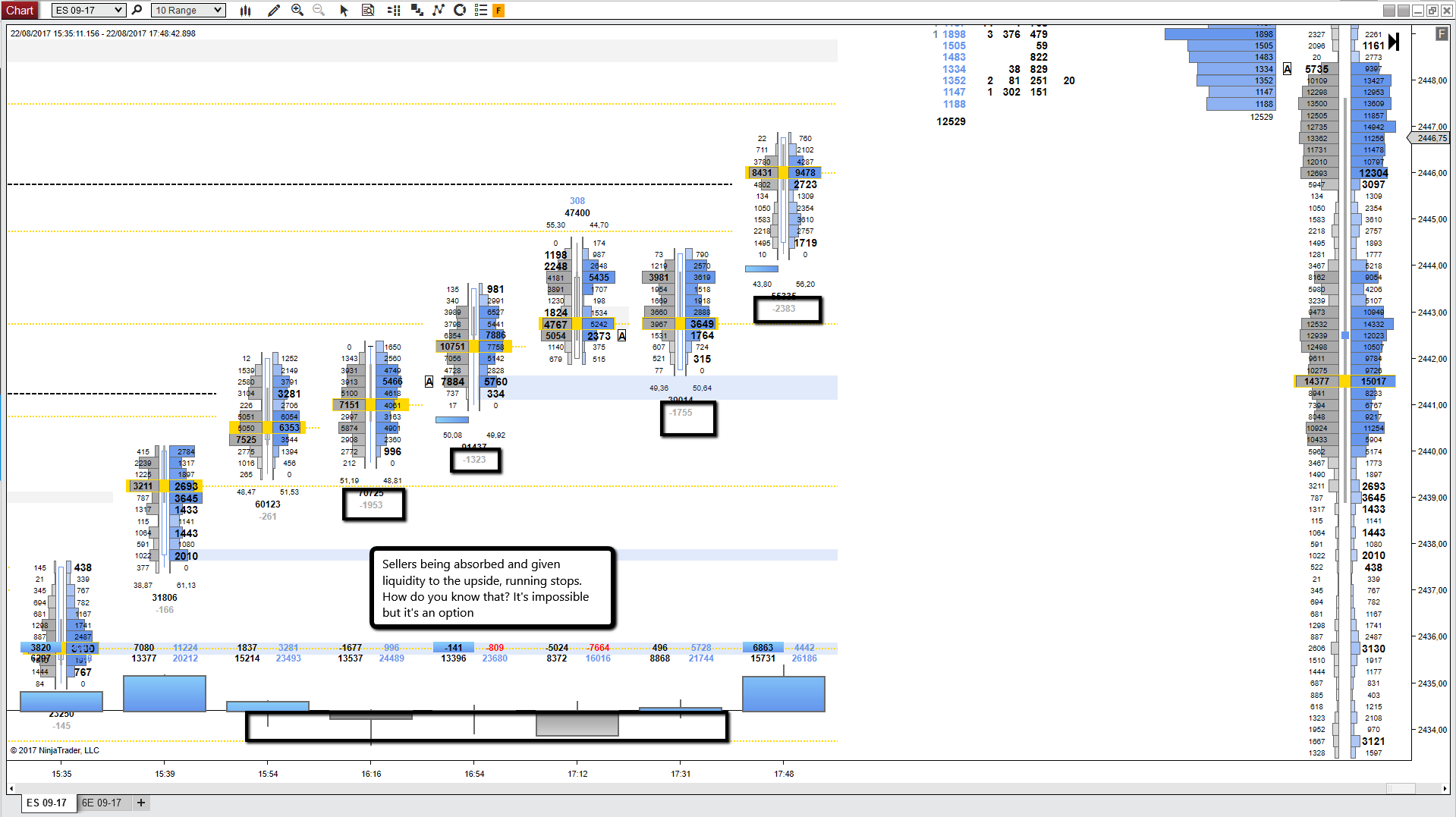
Task: Click the jump-to-latest bar arrow marker
Action: (1393, 42)
